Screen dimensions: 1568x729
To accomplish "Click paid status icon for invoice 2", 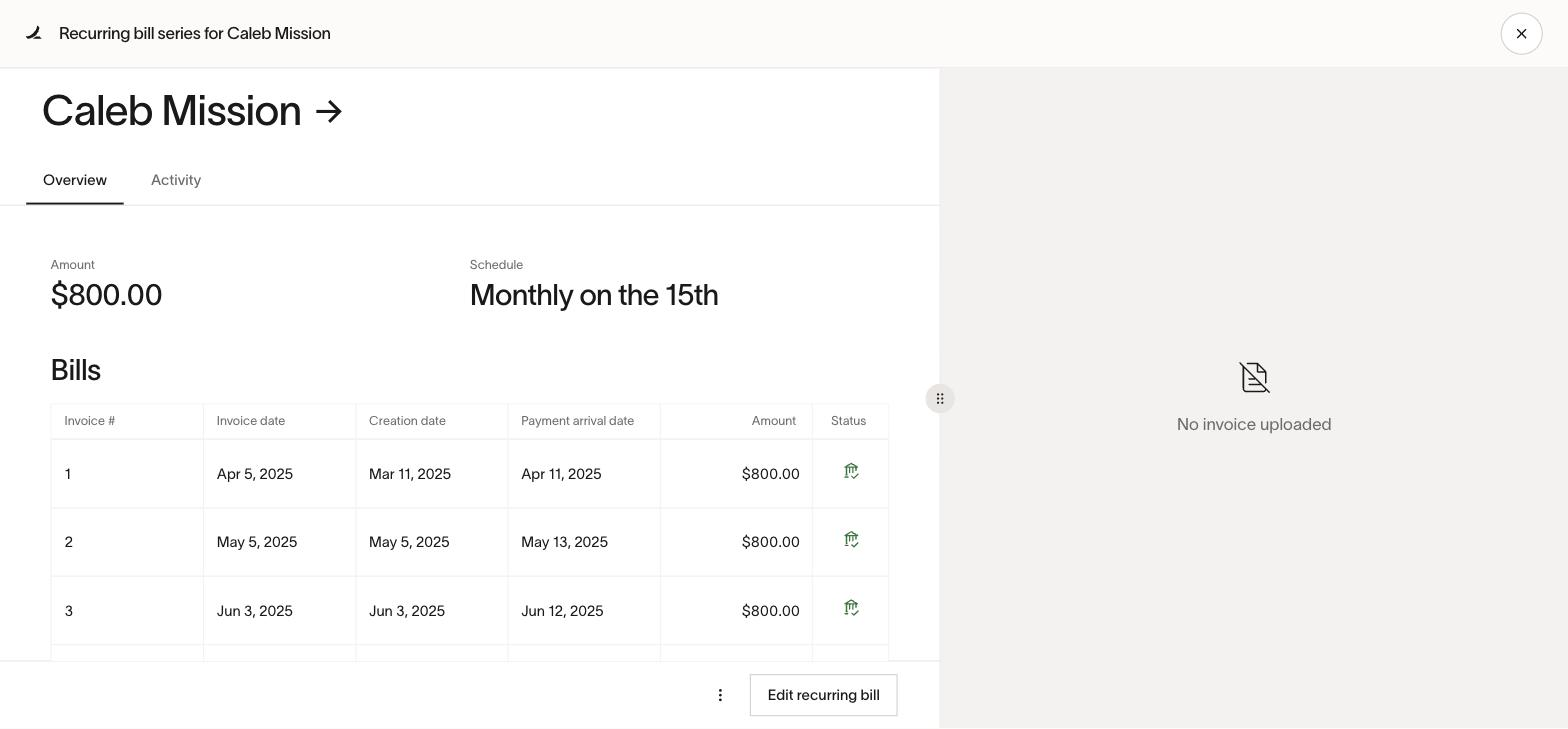I will (851, 540).
